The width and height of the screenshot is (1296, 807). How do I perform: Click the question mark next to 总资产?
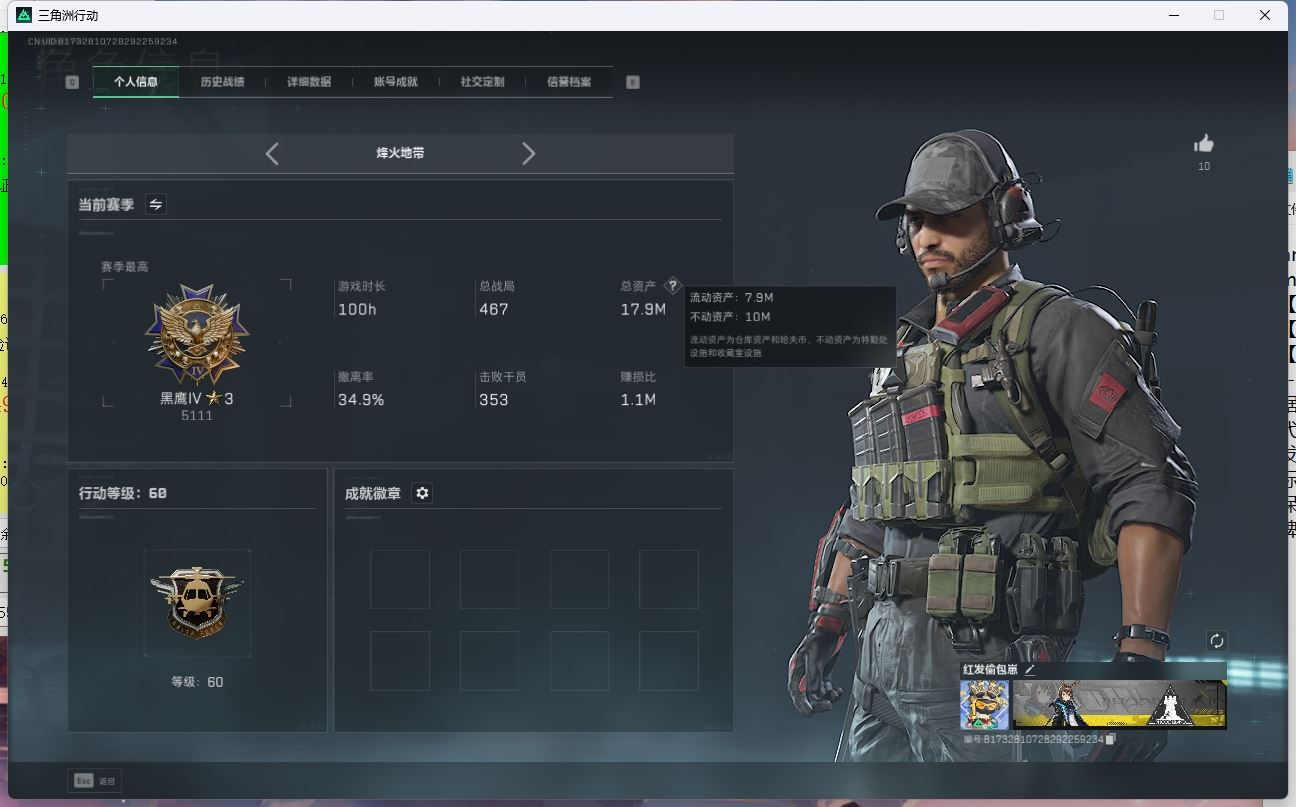coord(672,286)
